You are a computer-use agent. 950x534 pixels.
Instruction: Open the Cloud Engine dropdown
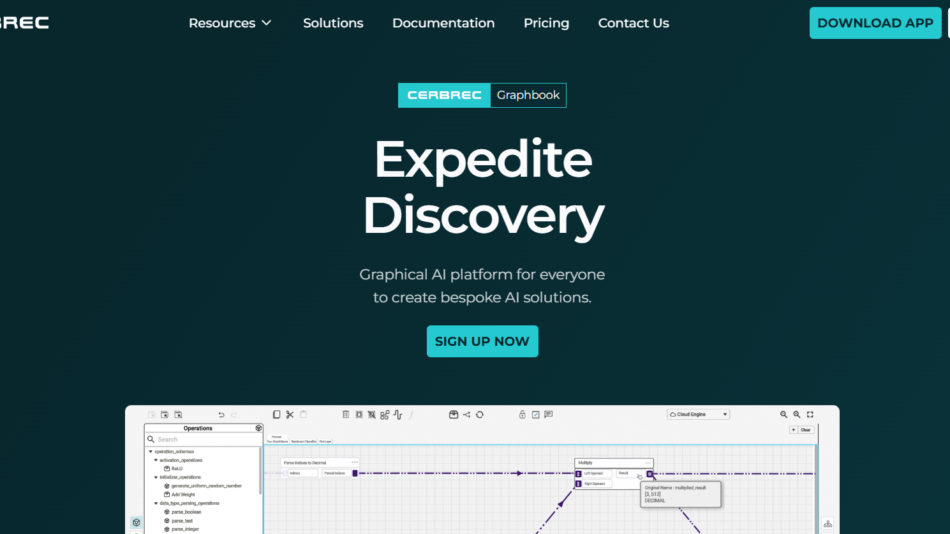coord(699,414)
